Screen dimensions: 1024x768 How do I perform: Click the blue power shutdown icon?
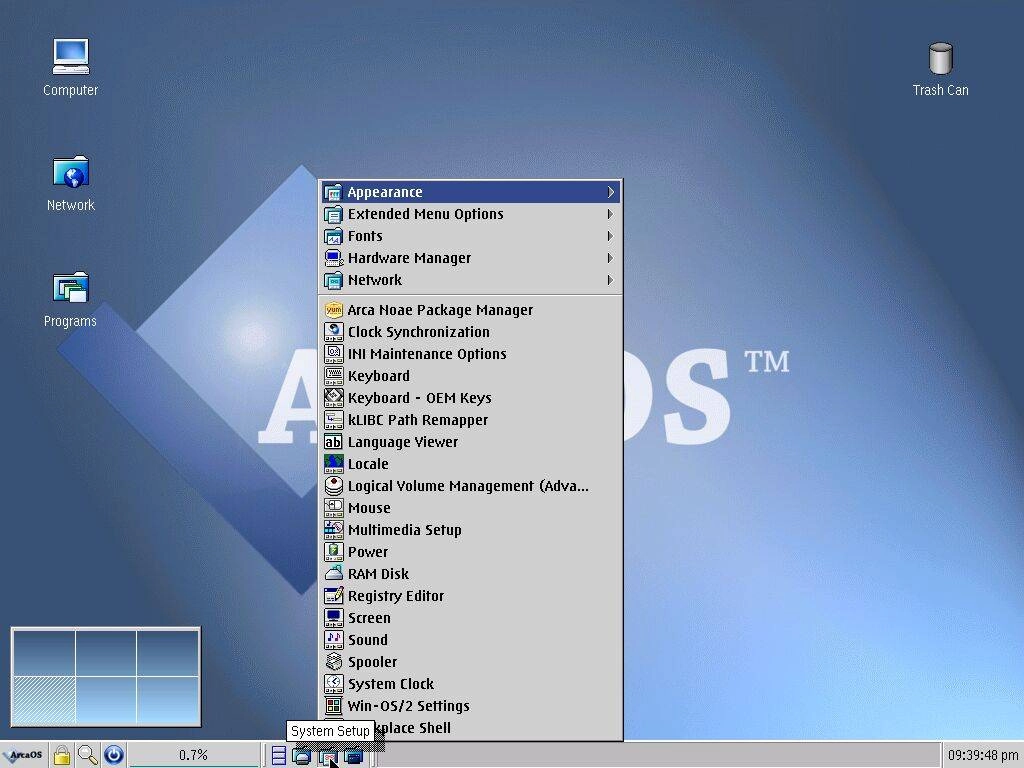pyautogui.click(x=114, y=756)
